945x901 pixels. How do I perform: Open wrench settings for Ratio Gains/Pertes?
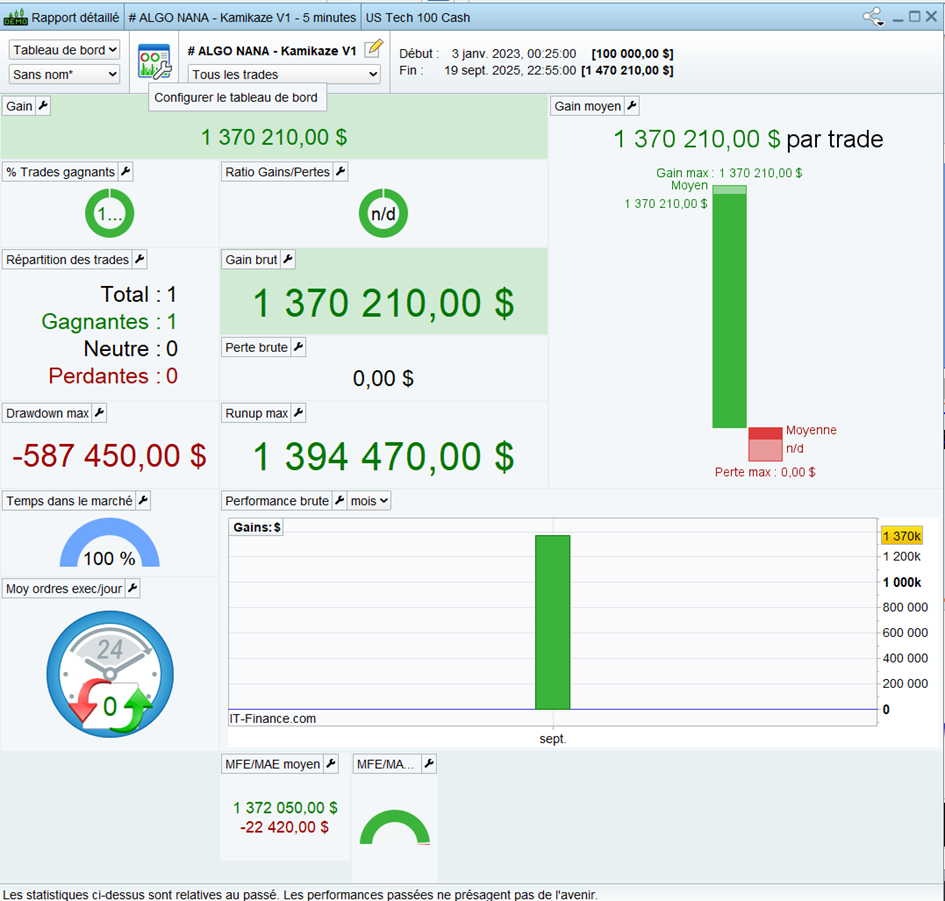point(340,172)
